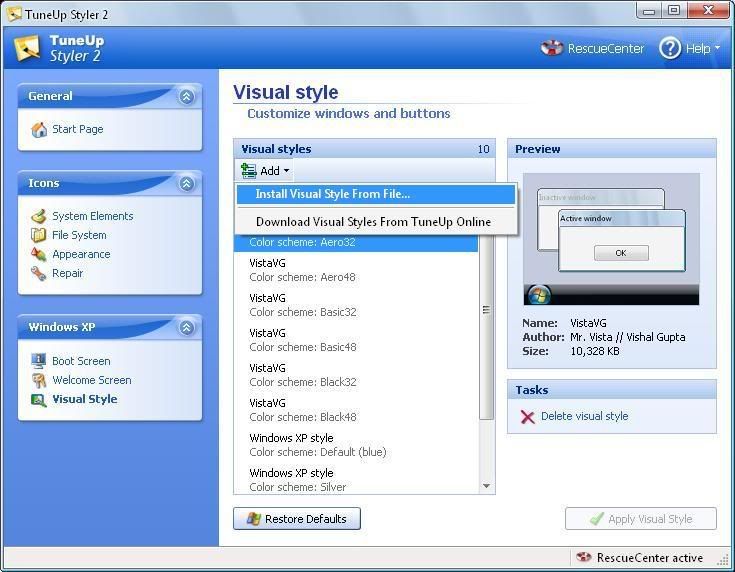Click the System Elements icon in sidebar
735x572 pixels.
(x=39, y=216)
